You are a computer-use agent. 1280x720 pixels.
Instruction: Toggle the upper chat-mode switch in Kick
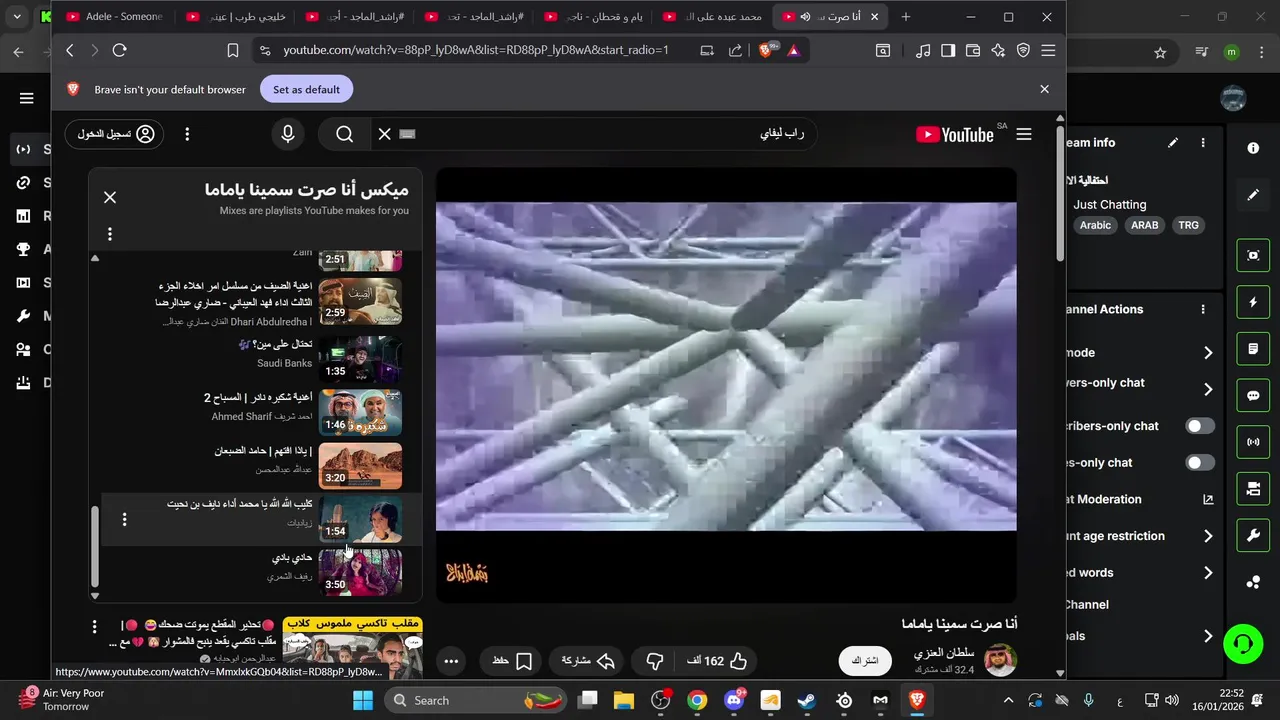pyautogui.click(x=1200, y=426)
